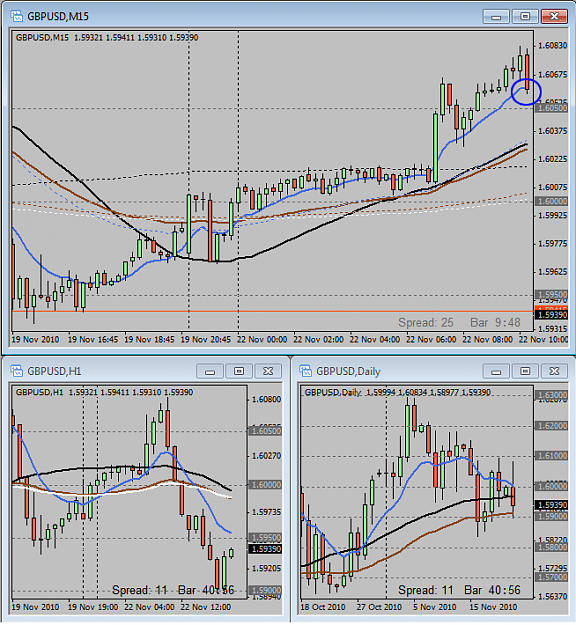The height and width of the screenshot is (625, 576).
Task: Click the M15 chart OHLC header line
Action: 107,37
